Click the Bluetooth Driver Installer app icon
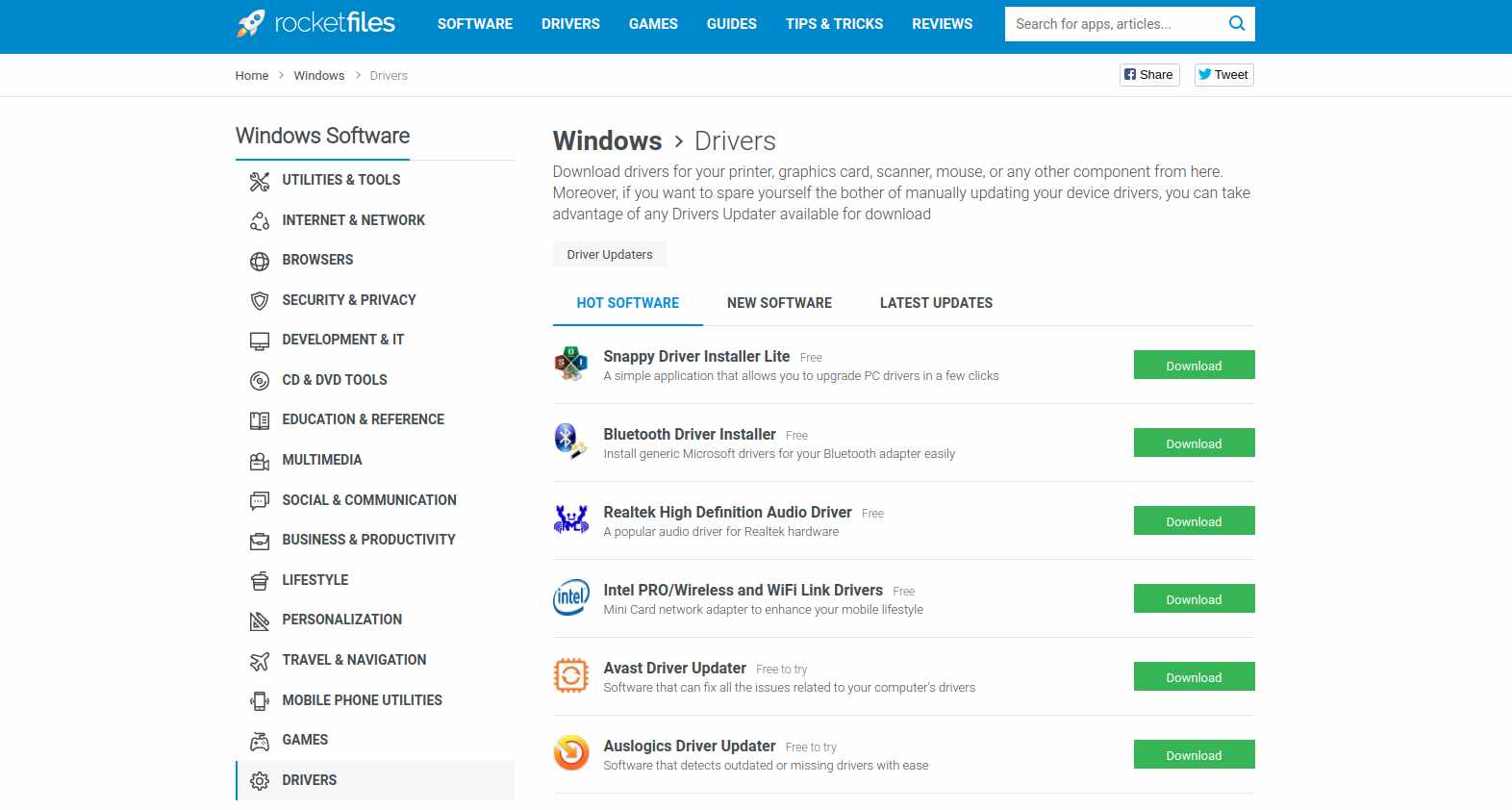The width and height of the screenshot is (1512, 810). 571,443
